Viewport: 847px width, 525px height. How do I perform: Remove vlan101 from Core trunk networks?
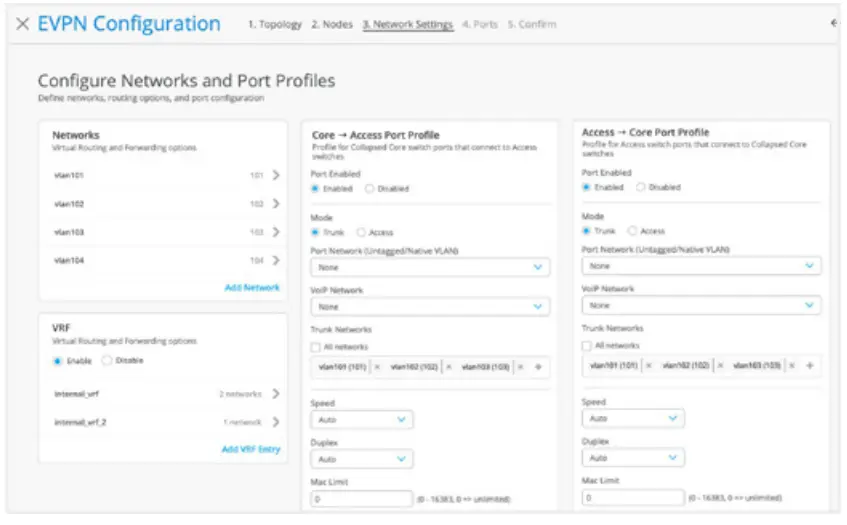click(x=377, y=368)
